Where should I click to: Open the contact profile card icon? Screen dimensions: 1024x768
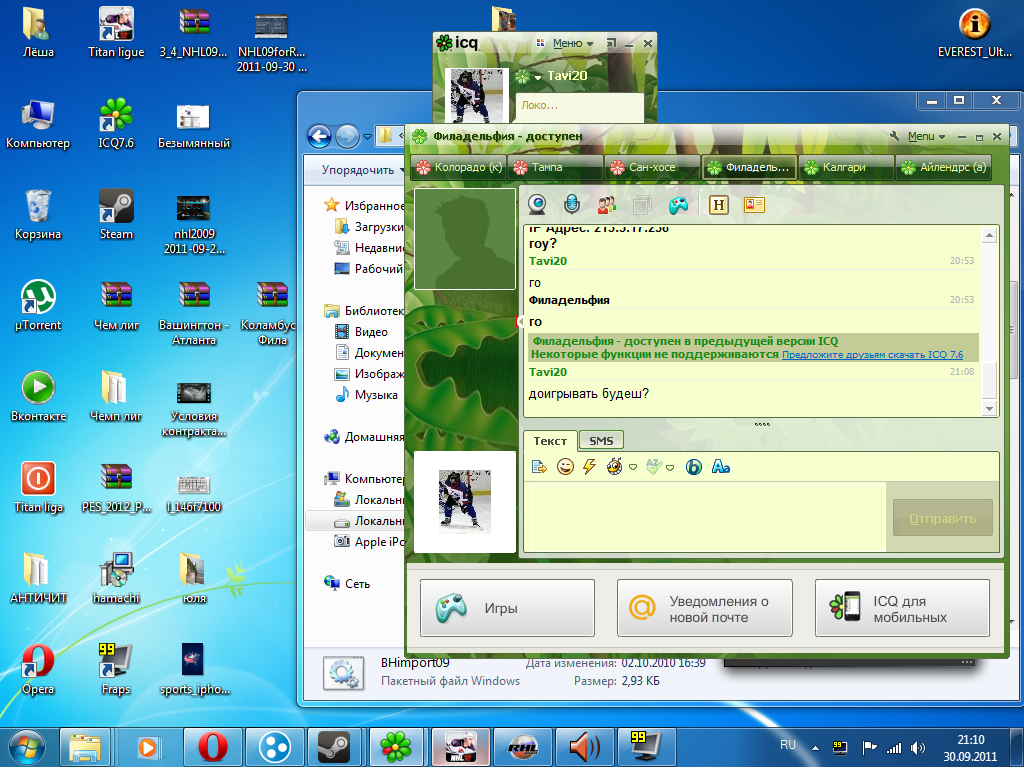coord(754,205)
